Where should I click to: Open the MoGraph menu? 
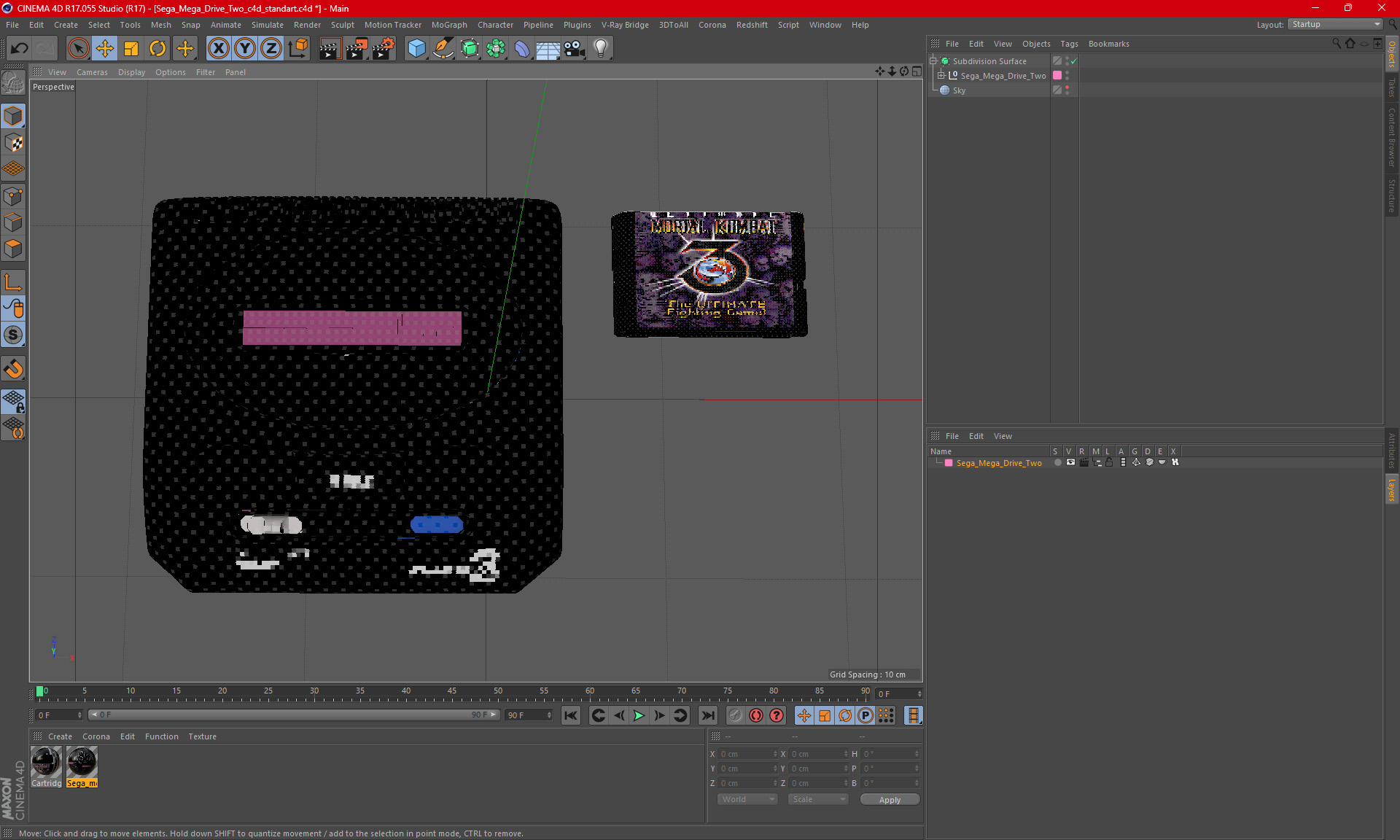tap(449, 25)
